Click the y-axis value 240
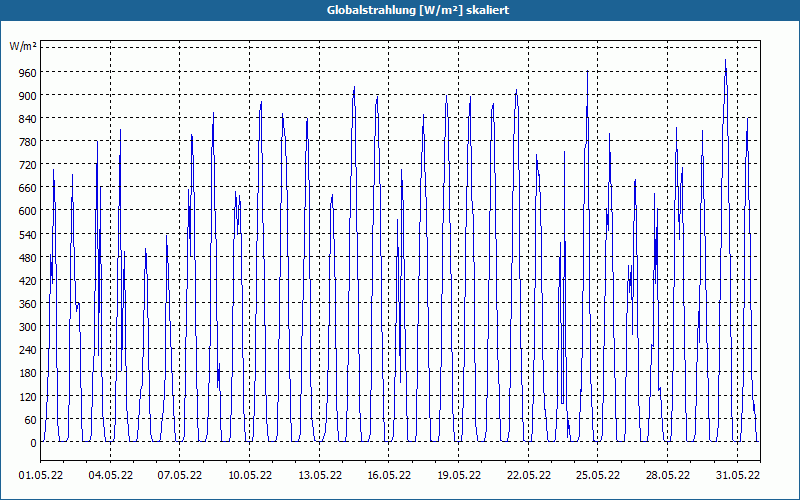The width and height of the screenshot is (800, 500). point(28,350)
